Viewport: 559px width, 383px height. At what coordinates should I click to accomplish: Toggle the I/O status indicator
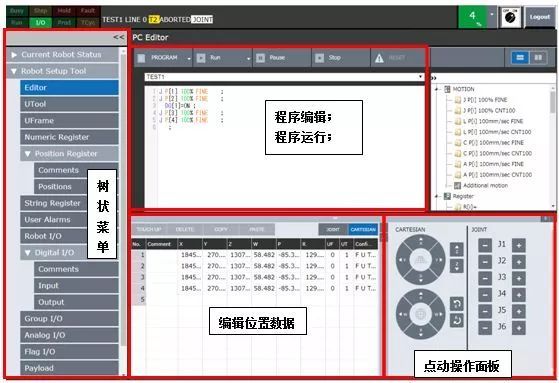click(41, 23)
